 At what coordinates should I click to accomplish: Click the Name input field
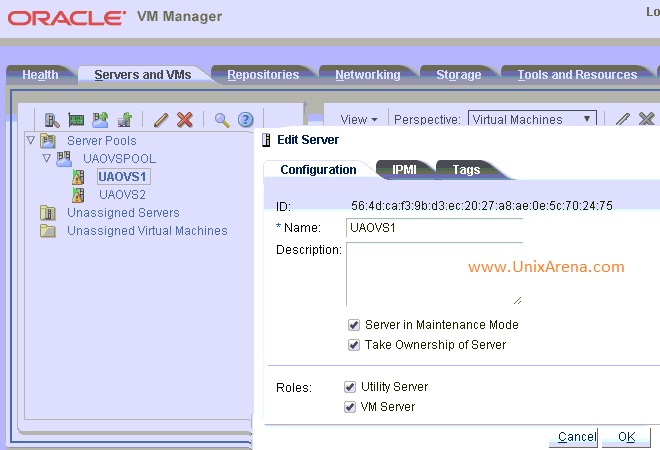[434, 228]
